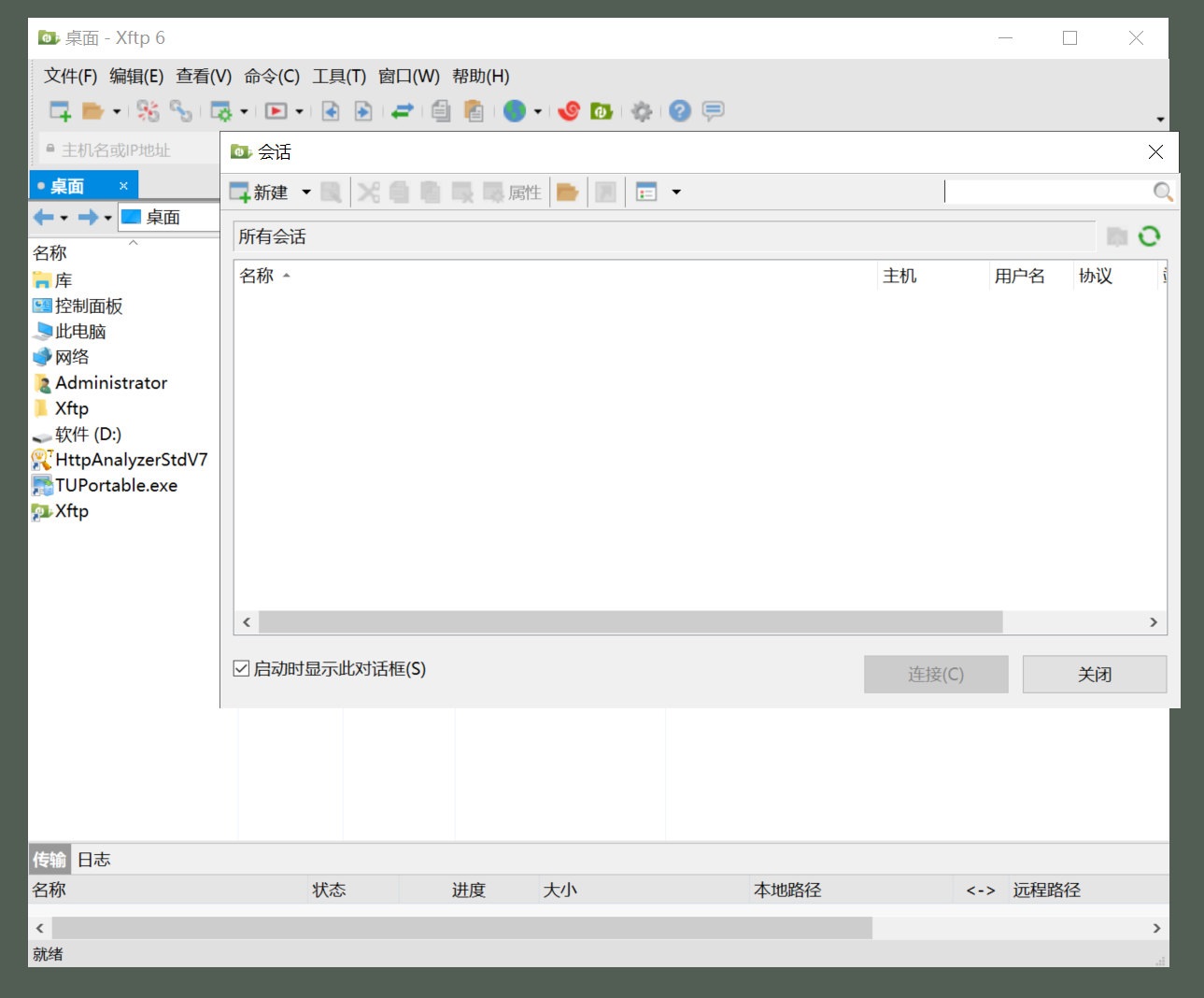This screenshot has width=1204, height=998.
Task: Click the Disconnect chain icon
Action: point(180,111)
